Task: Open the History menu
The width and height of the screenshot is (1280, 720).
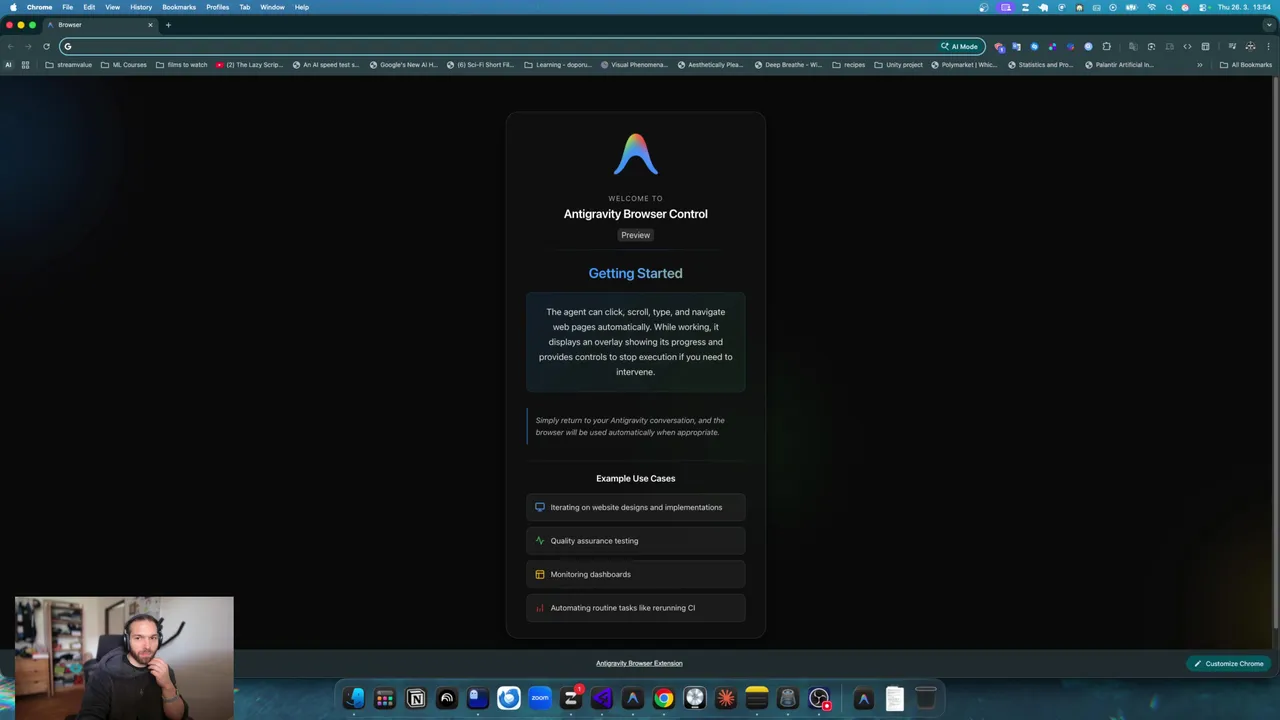Action: coord(141,7)
